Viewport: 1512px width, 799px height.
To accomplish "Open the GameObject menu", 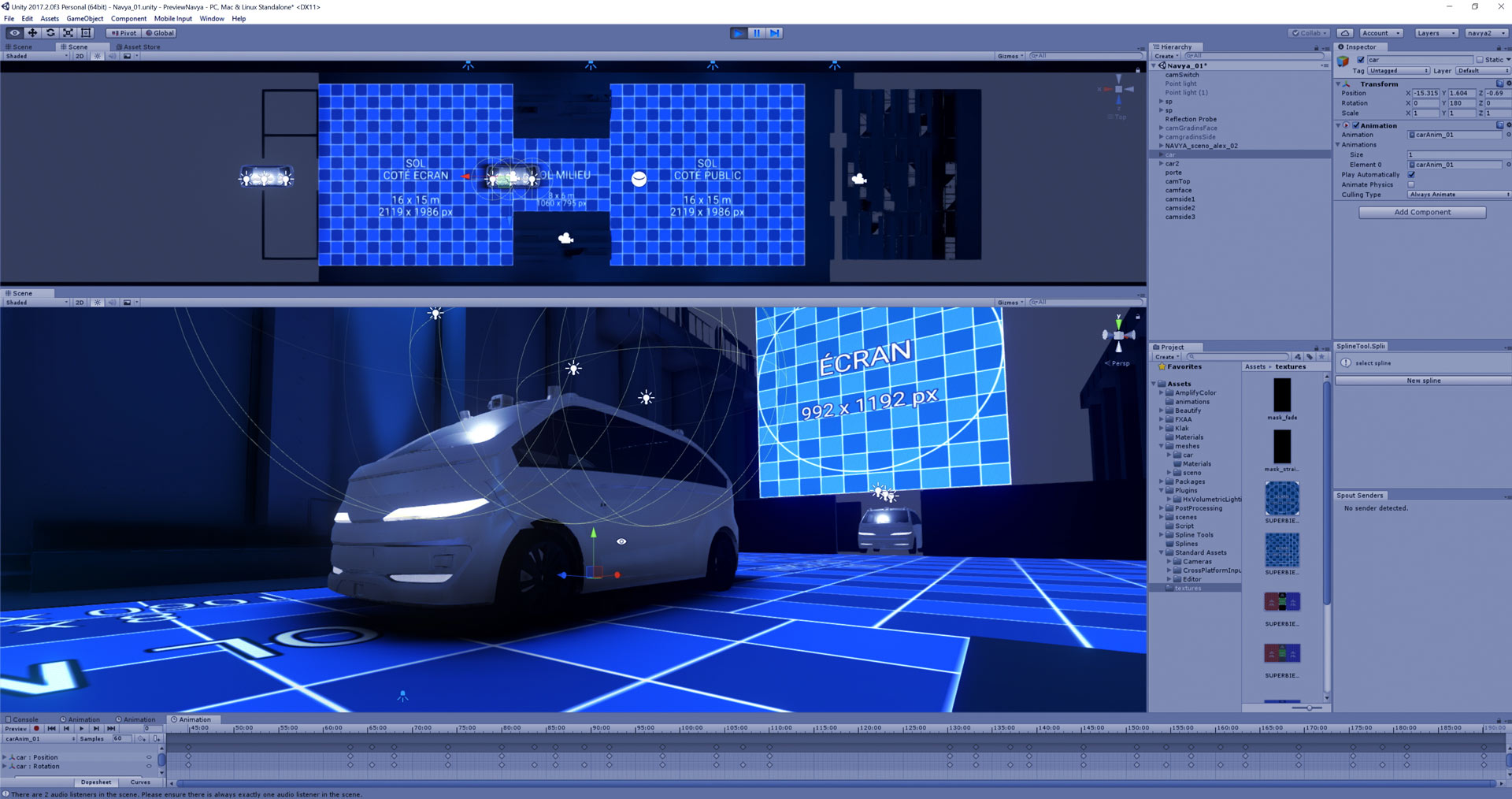I will point(84,19).
